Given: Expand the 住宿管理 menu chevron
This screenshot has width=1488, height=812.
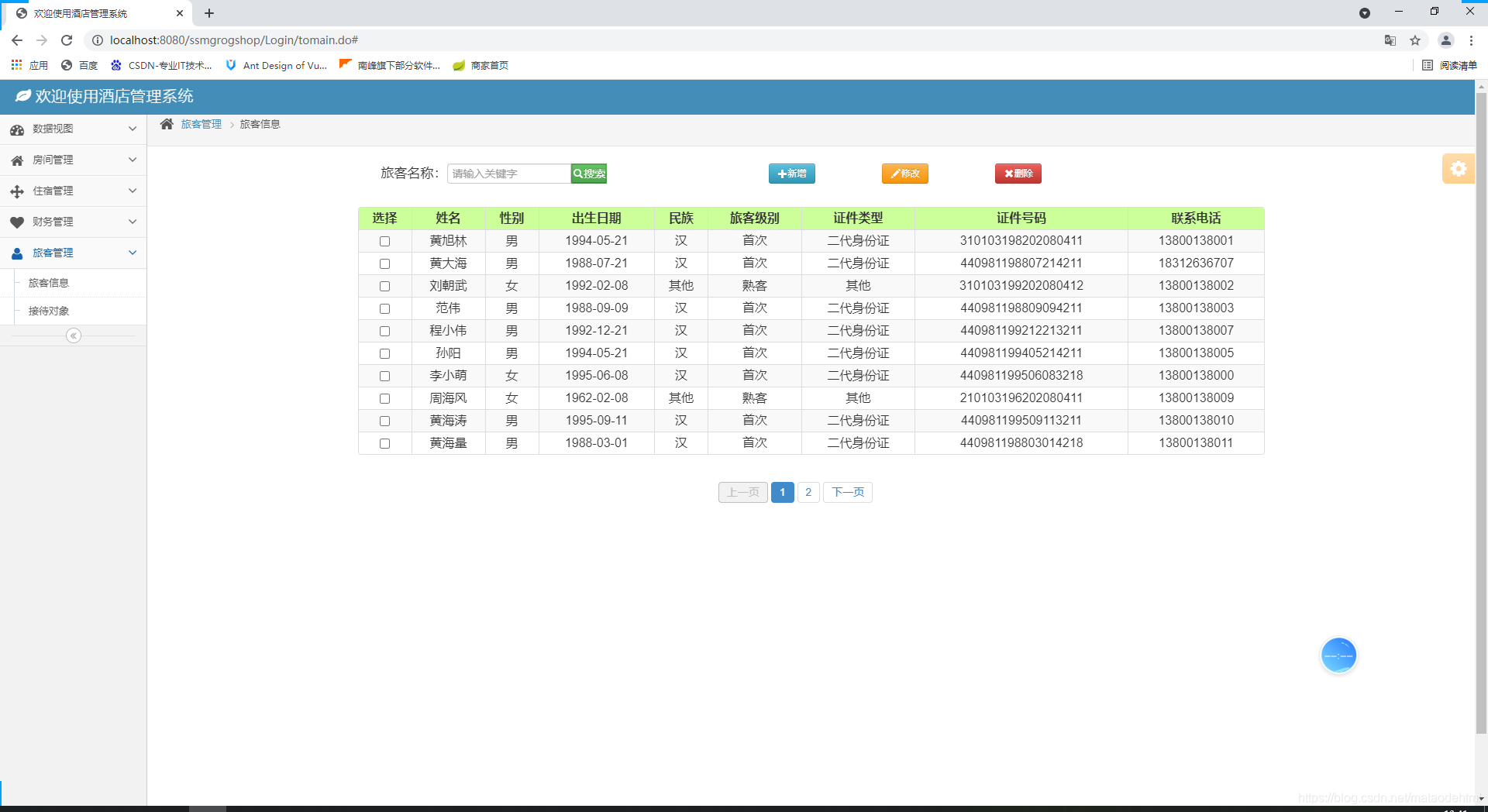Looking at the screenshot, I should [133, 191].
